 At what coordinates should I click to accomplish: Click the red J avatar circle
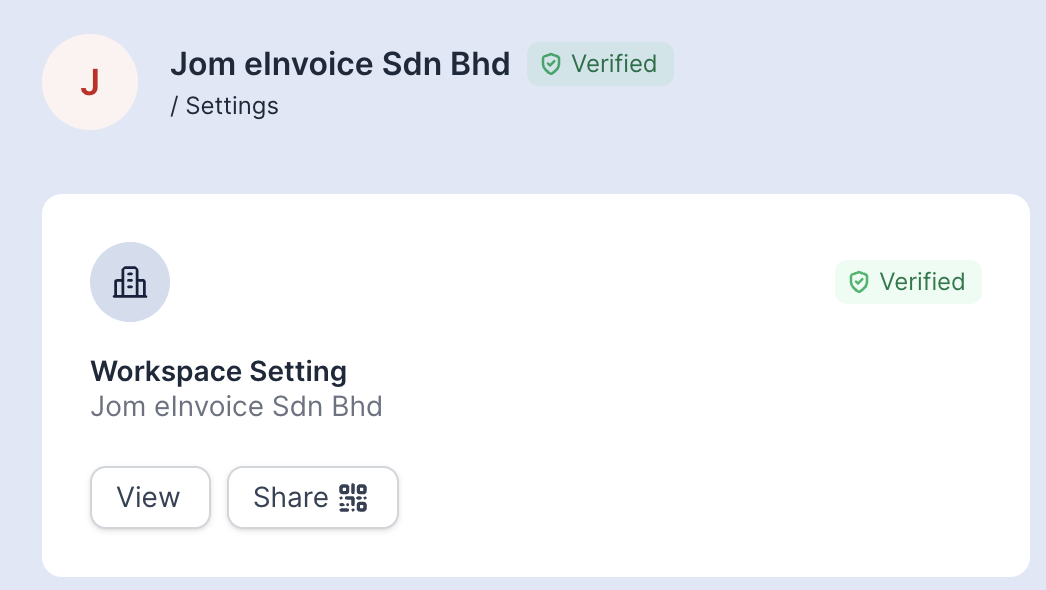coord(90,82)
